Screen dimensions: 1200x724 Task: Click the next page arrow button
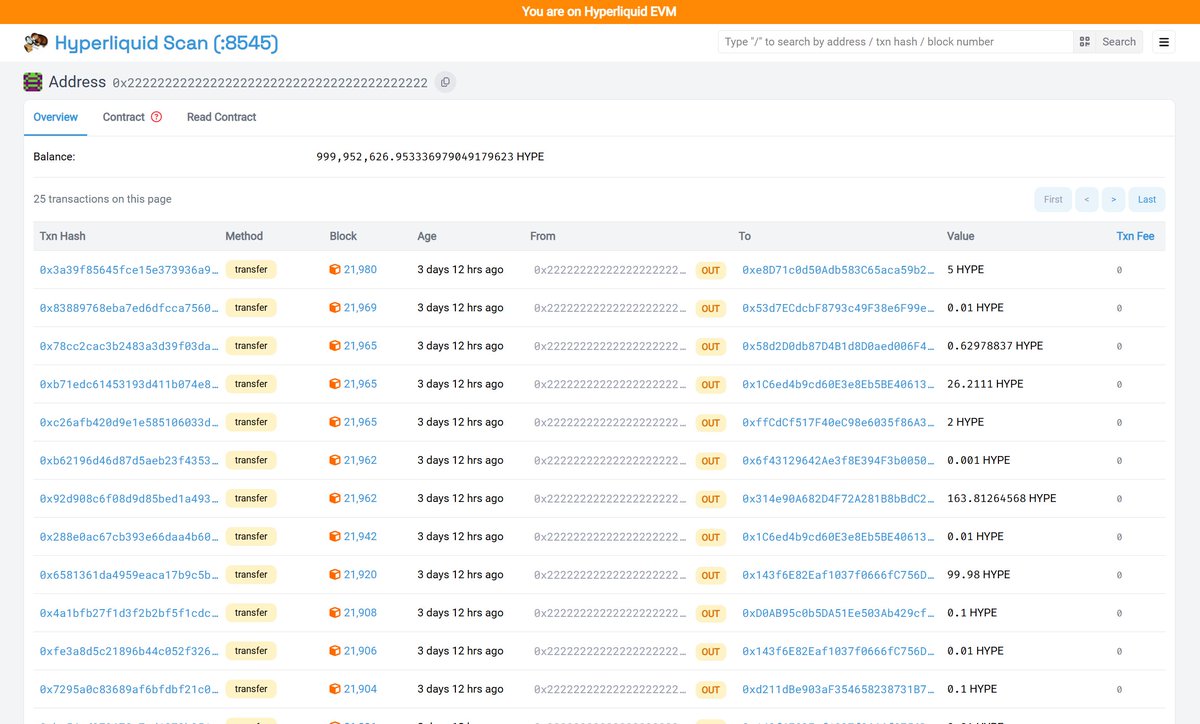[1113, 199]
